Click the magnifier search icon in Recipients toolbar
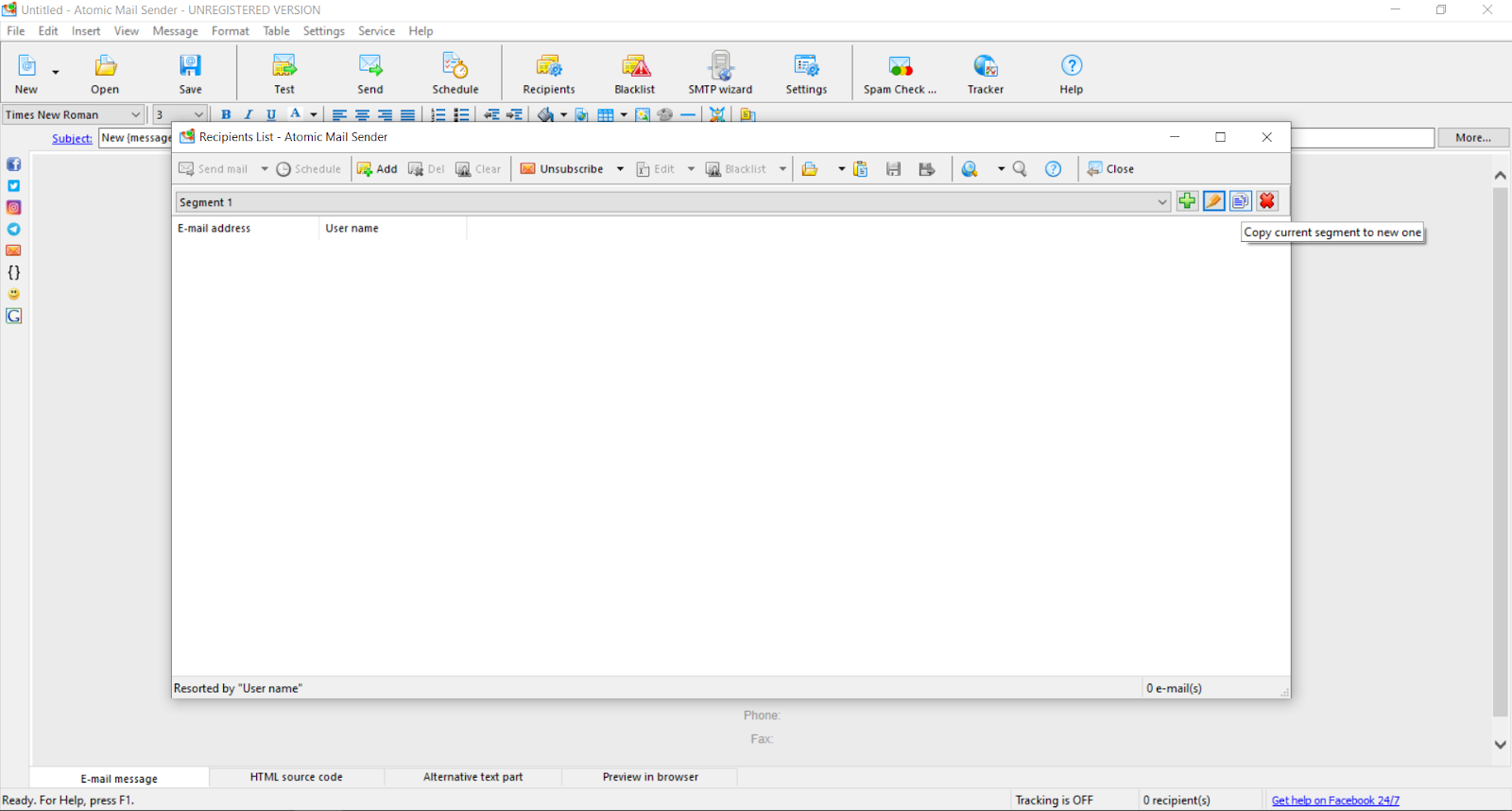 (x=1020, y=169)
